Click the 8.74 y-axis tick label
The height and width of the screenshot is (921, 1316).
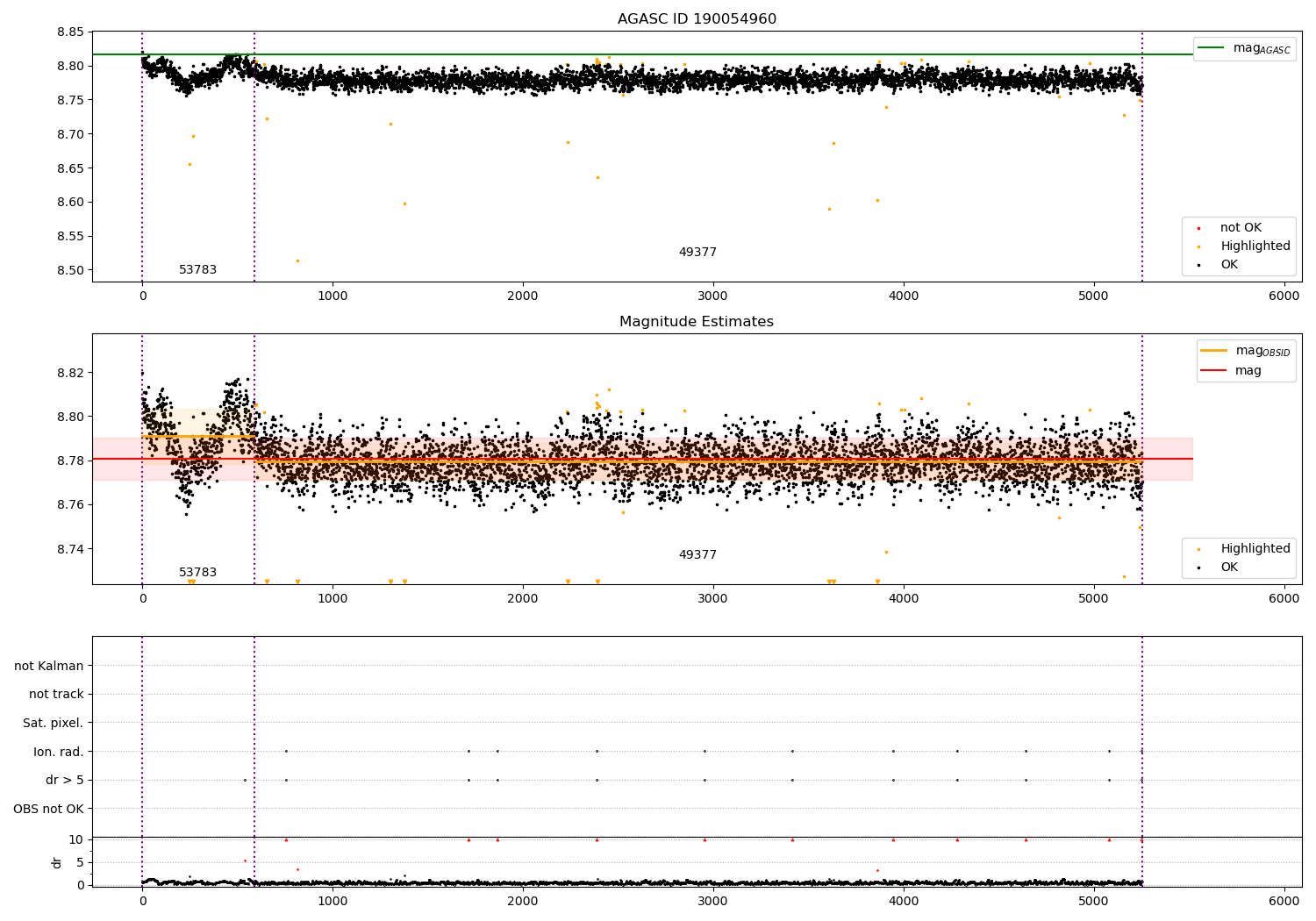pos(70,549)
